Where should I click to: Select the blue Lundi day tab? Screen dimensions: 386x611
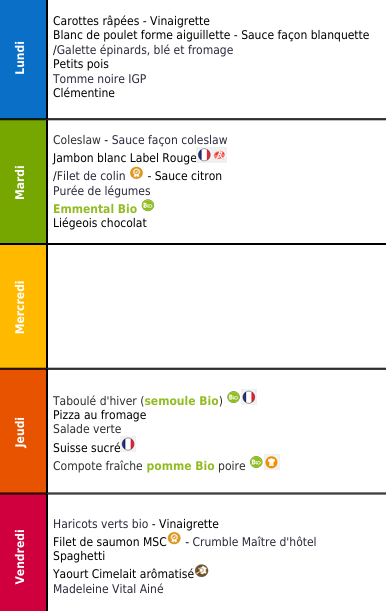pos(23,59)
